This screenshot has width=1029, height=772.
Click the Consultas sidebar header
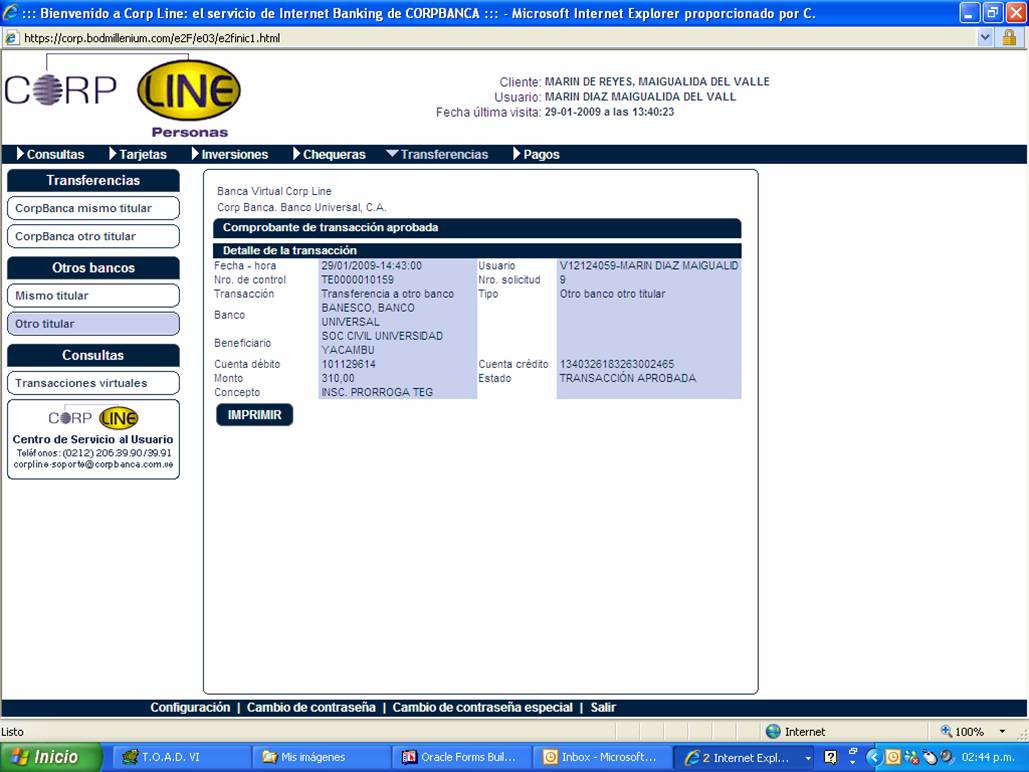coord(93,355)
